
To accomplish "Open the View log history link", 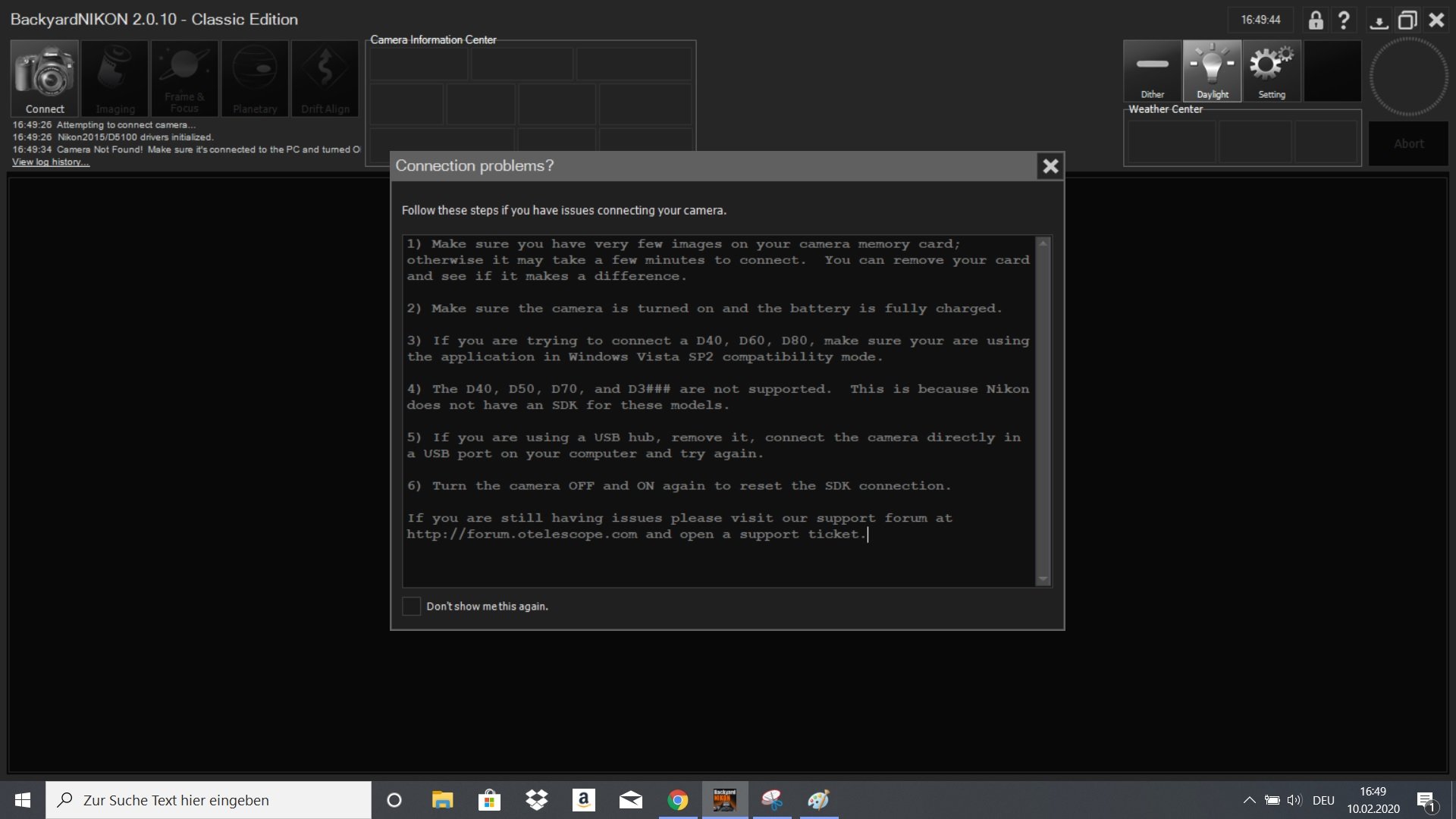I will point(50,162).
